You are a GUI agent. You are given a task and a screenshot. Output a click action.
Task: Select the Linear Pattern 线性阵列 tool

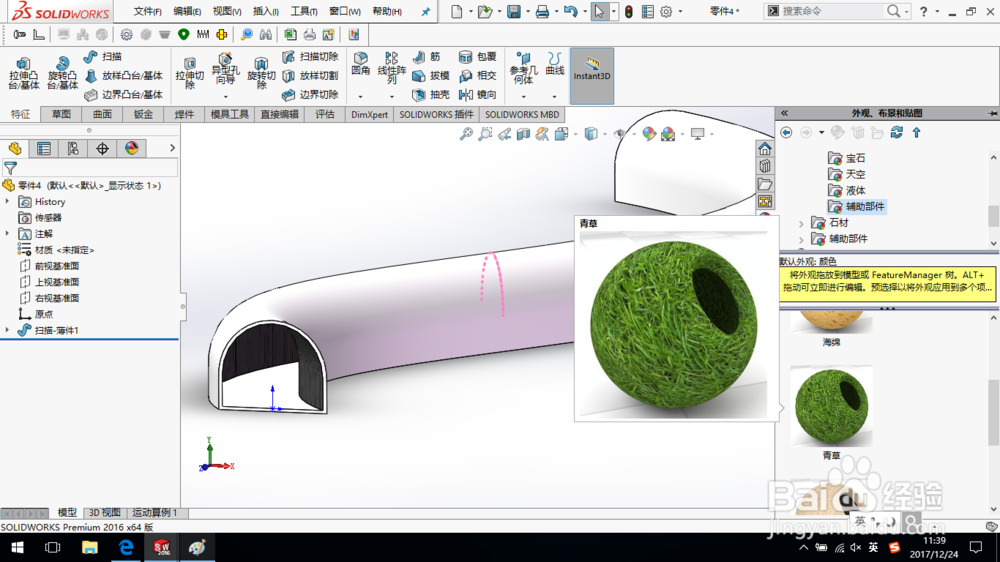pos(392,68)
